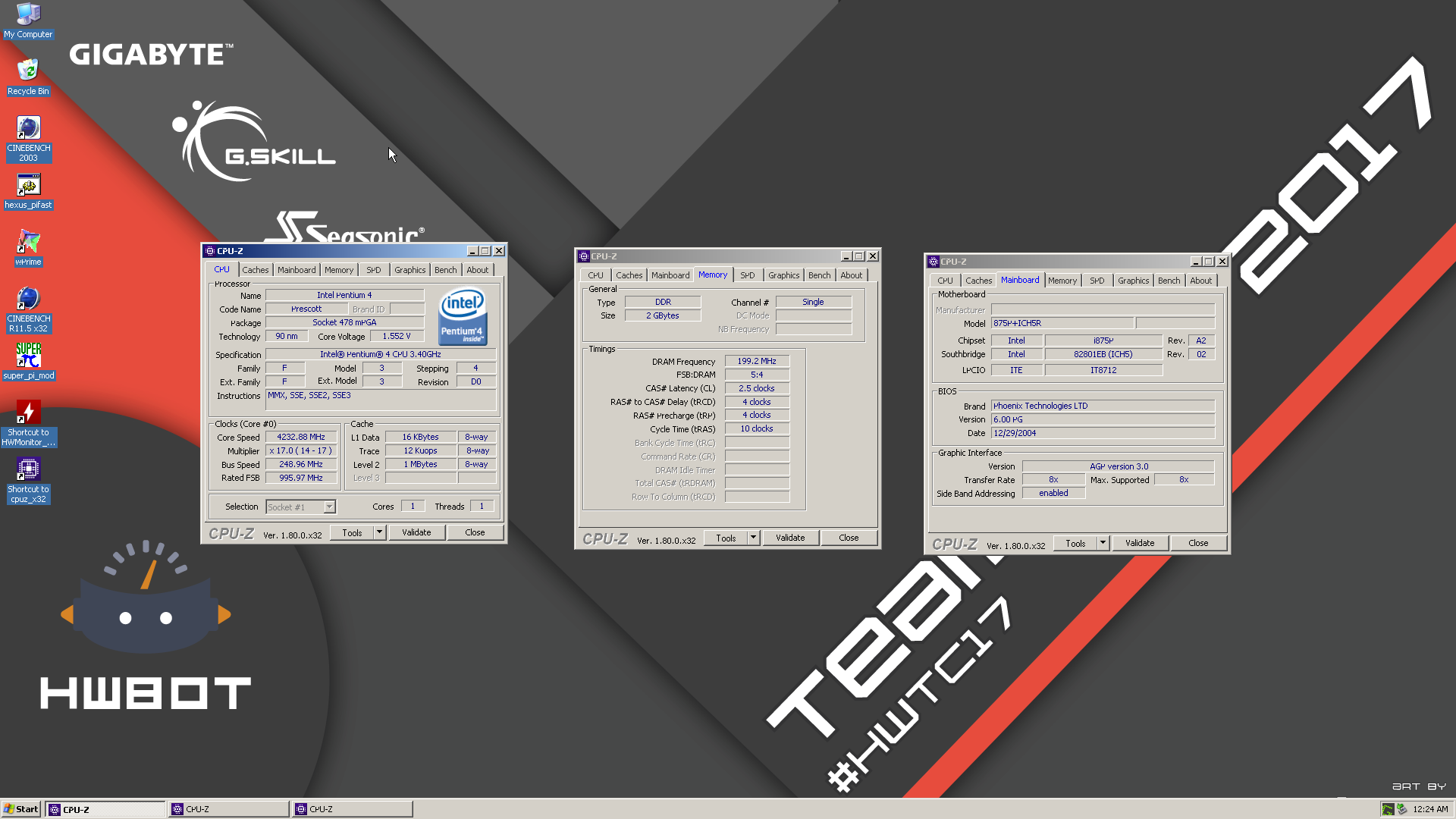
Task: Open Caches tab in left CPU-Z window
Action: tap(256, 270)
